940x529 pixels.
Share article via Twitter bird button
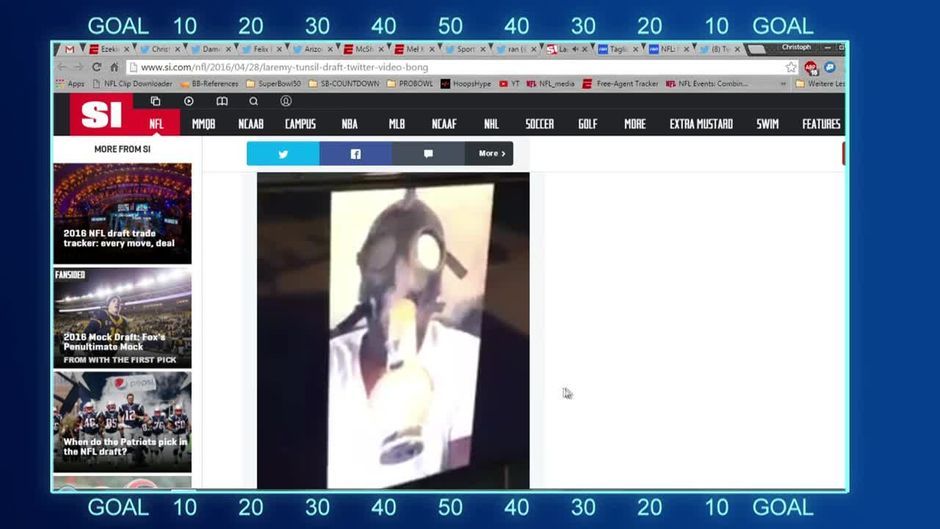point(283,154)
